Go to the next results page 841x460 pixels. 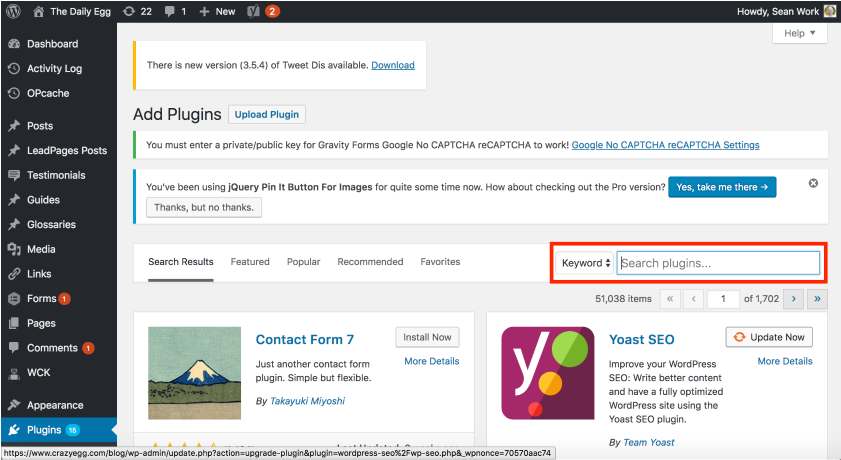793,299
